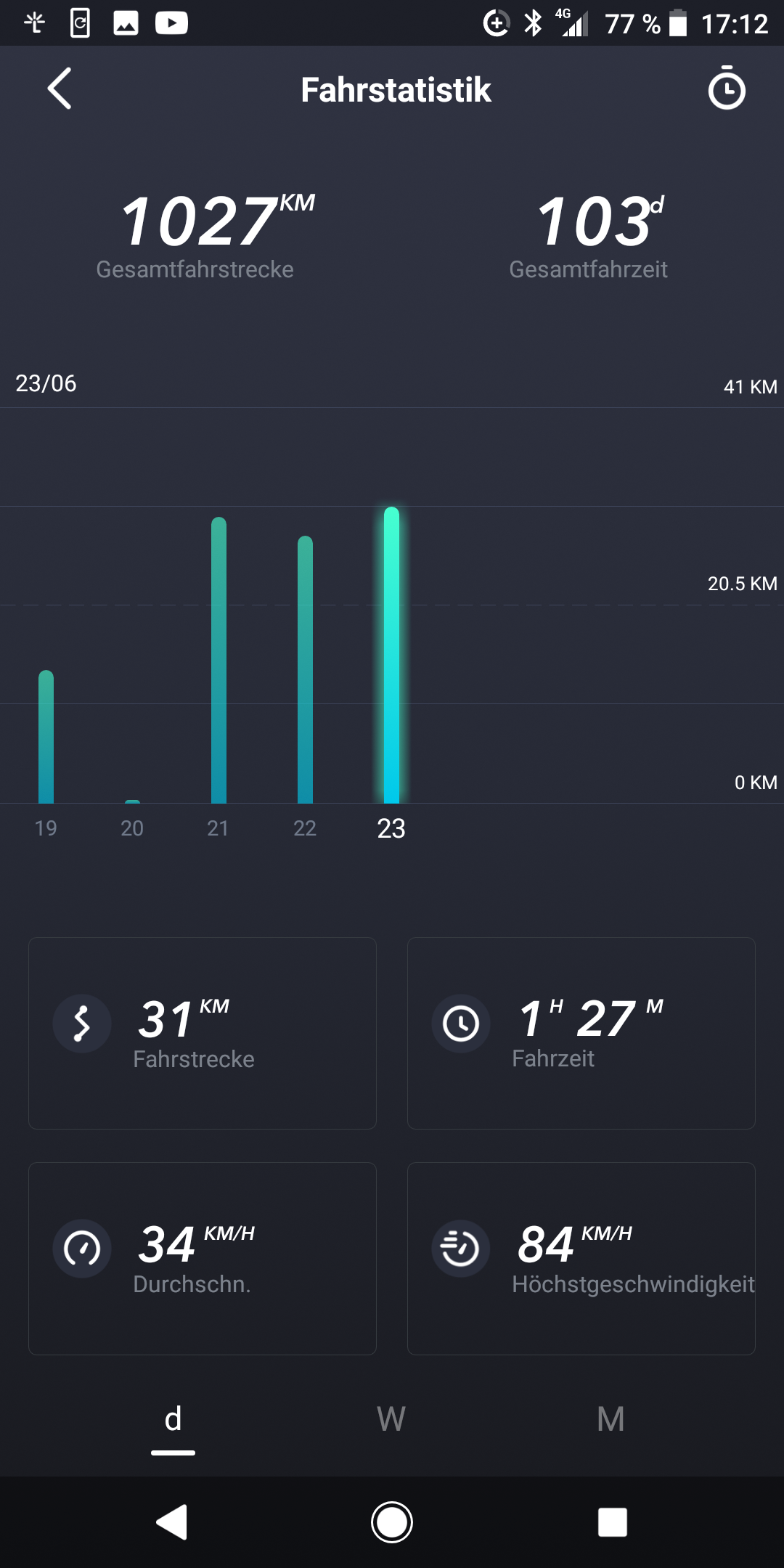Tap the Durchschn. speedometer icon
Viewport: 784px width, 1568px height.
[82, 1249]
